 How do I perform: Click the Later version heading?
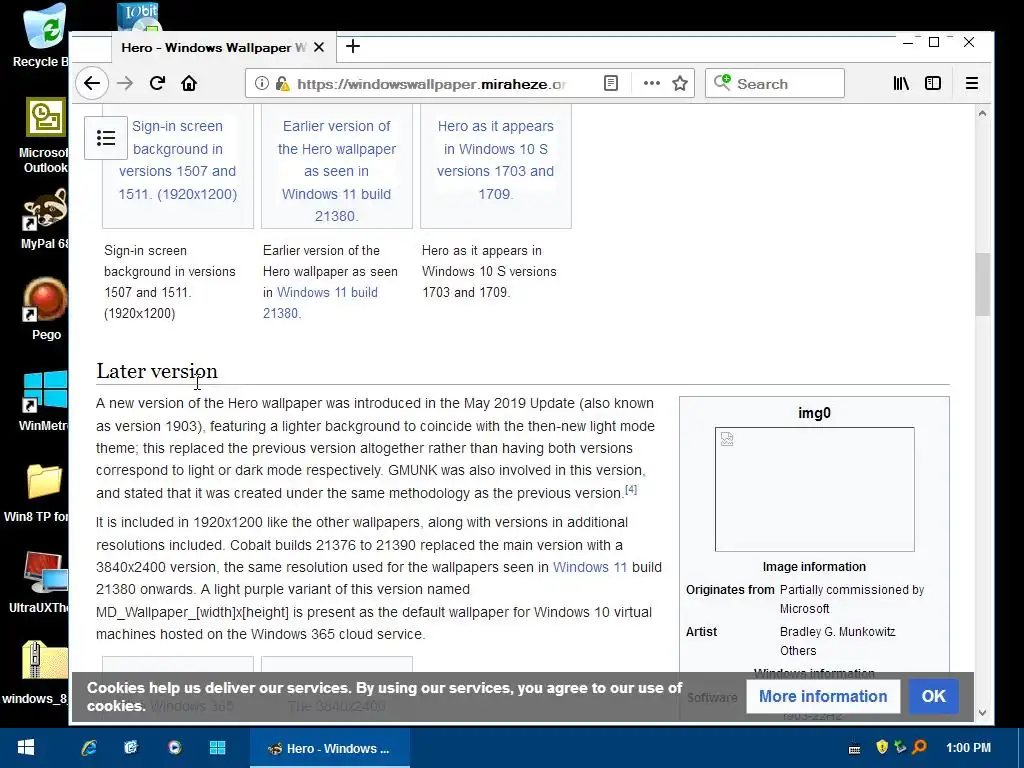coord(157,371)
